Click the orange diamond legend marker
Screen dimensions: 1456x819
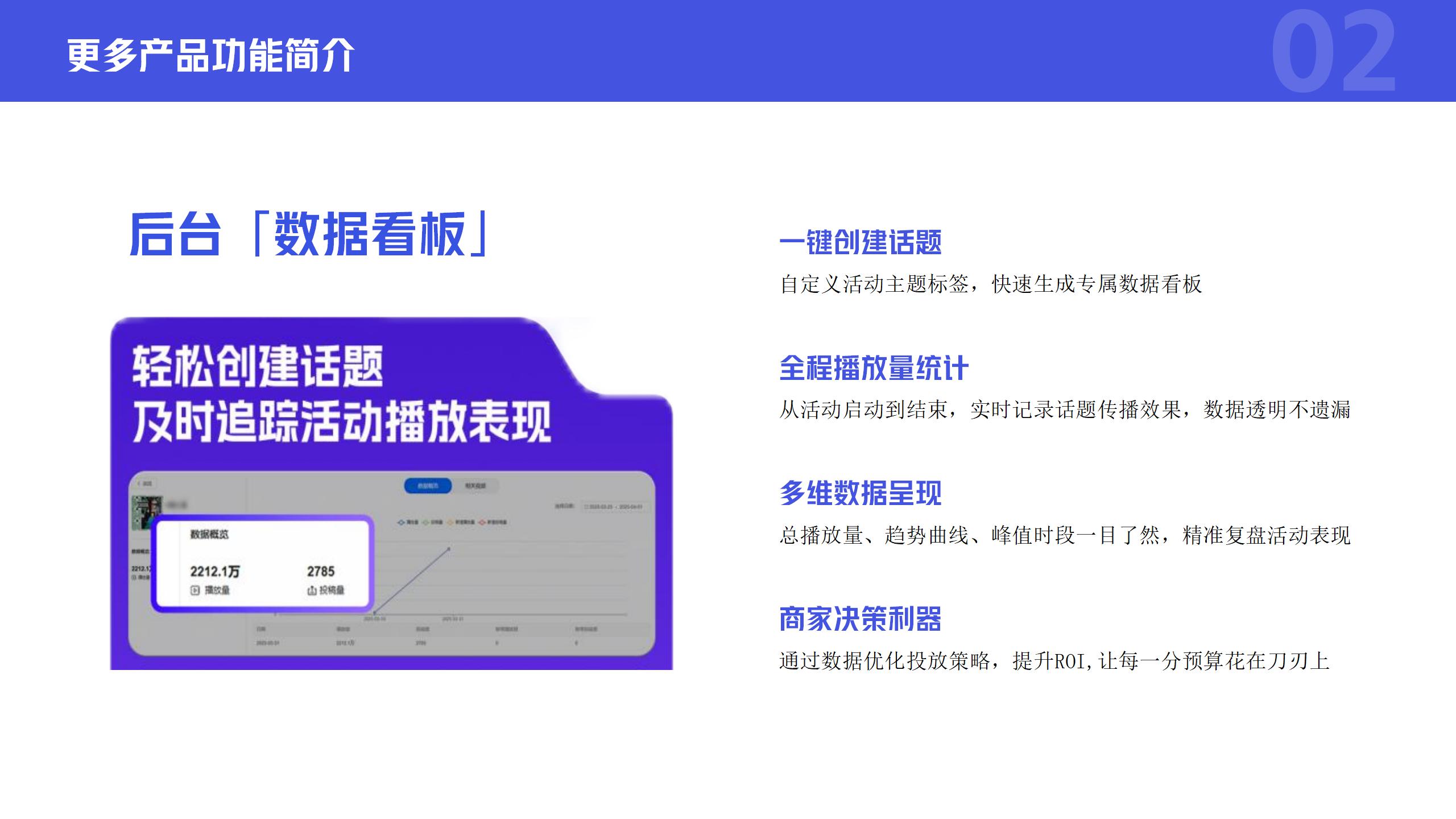(x=449, y=522)
